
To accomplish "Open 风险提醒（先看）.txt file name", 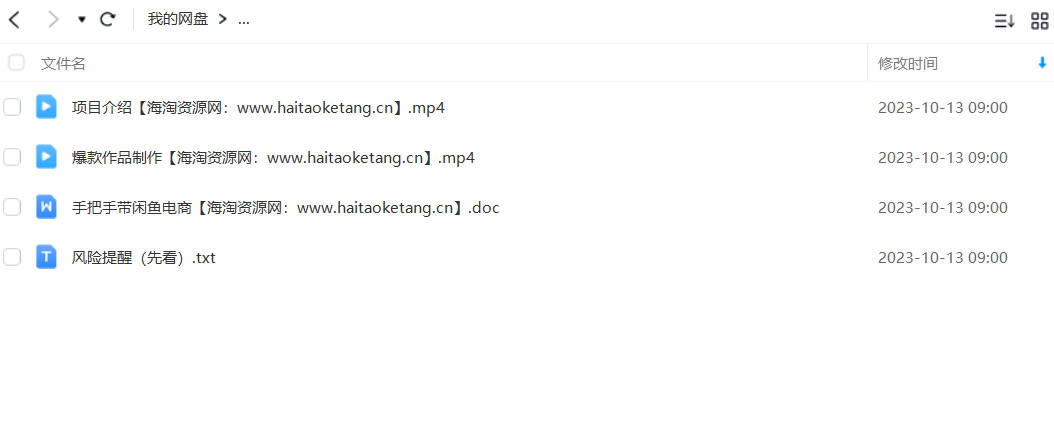I will tap(144, 257).
